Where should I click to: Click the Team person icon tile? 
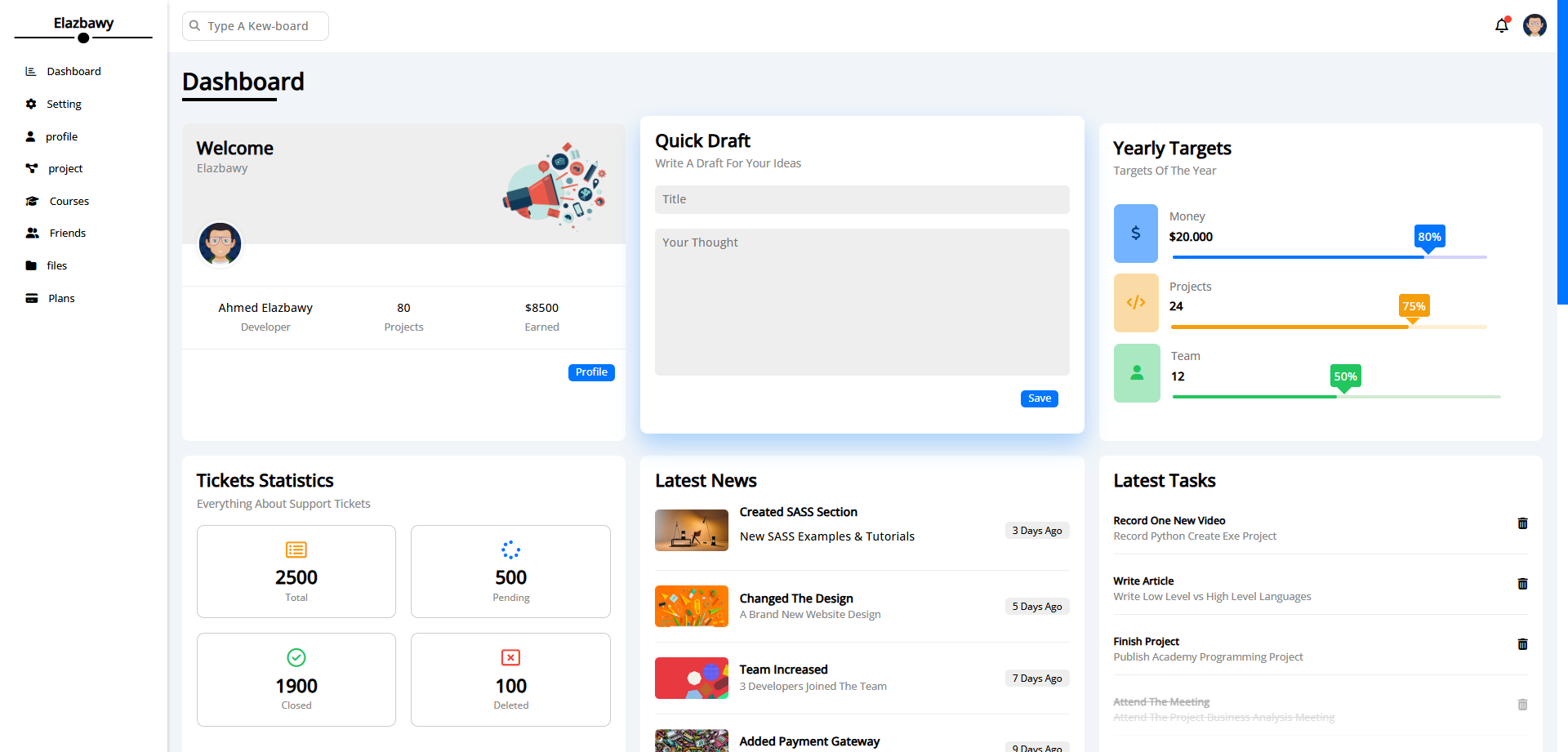[x=1137, y=373]
